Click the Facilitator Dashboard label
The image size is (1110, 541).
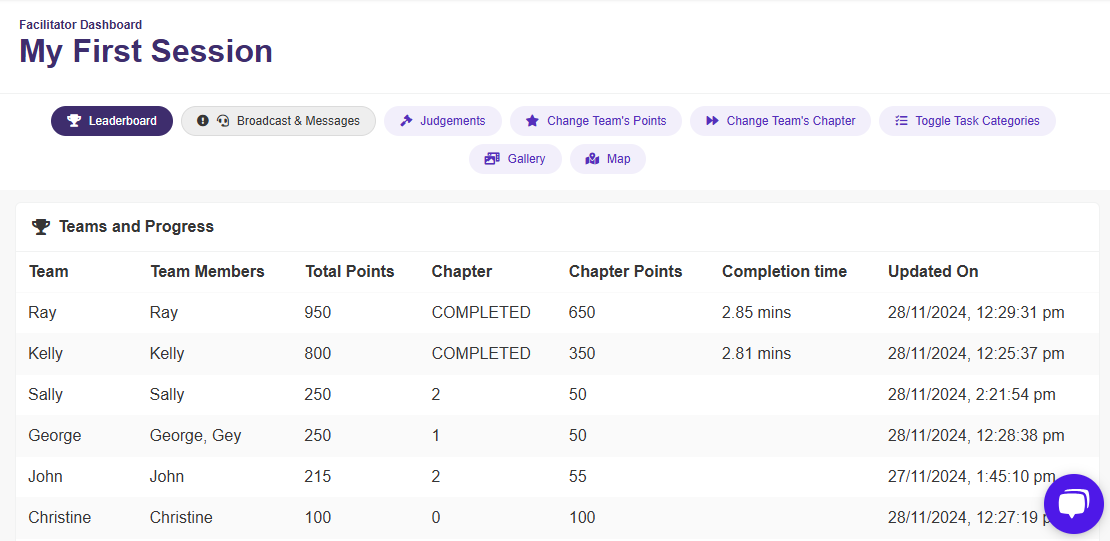81,25
